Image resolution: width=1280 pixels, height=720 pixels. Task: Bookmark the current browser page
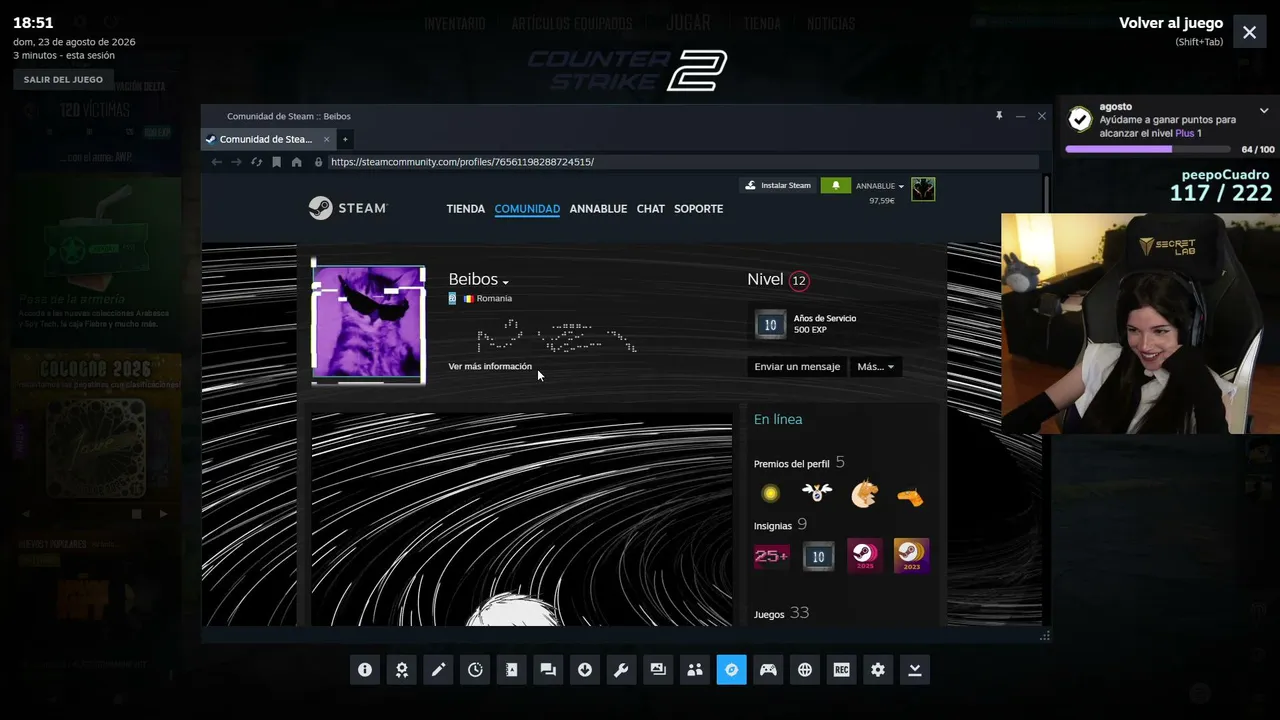pos(277,162)
